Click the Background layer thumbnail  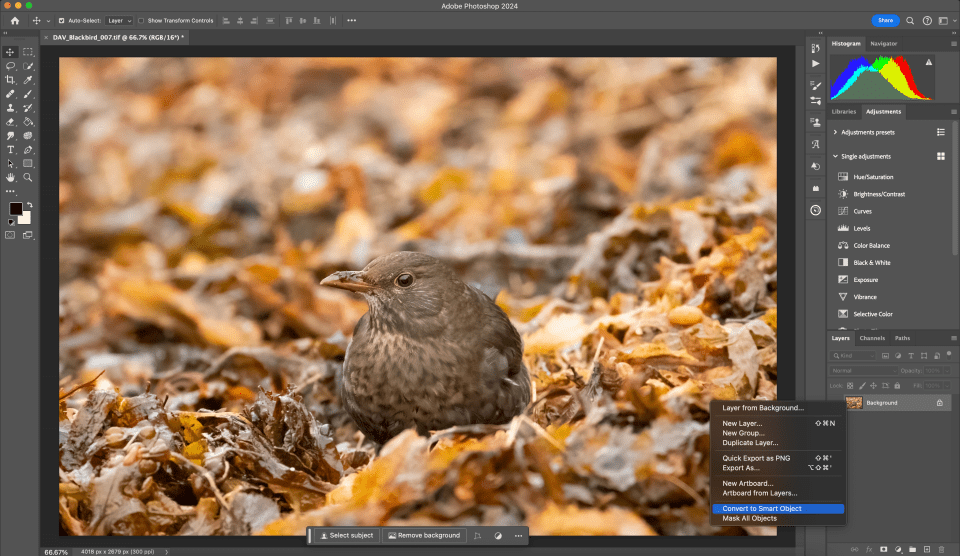[854, 403]
